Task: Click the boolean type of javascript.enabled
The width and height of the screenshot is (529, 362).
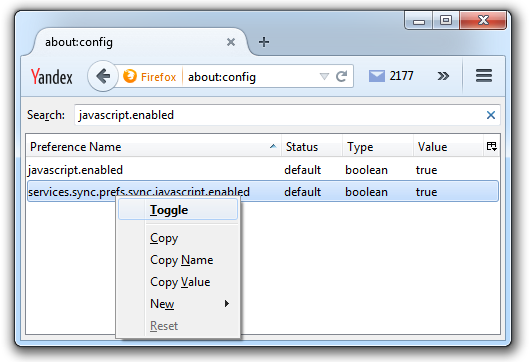Action: coord(366,170)
